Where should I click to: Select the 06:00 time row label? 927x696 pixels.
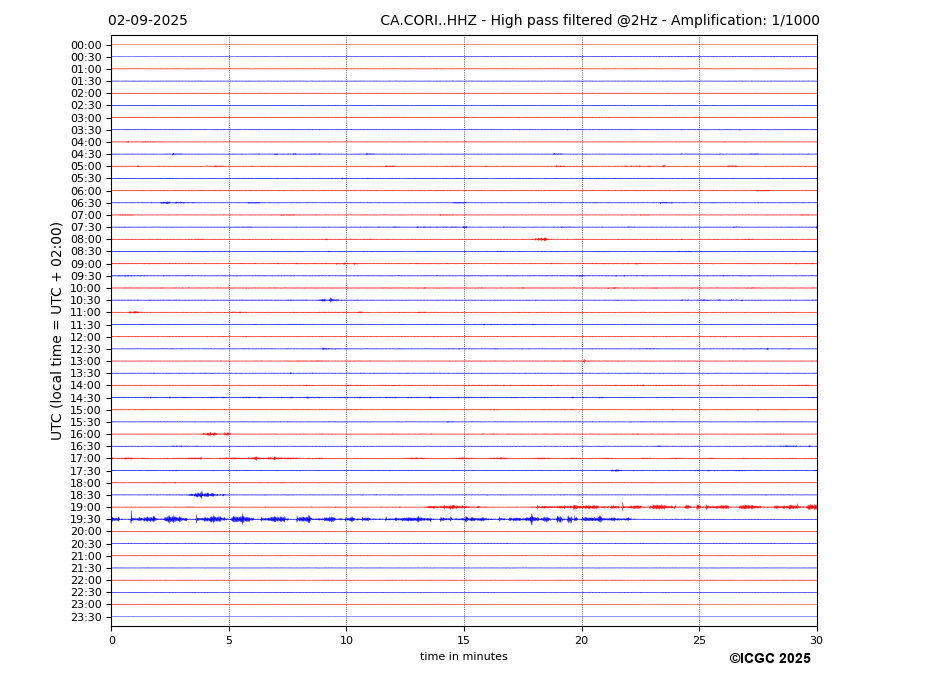tap(86, 191)
